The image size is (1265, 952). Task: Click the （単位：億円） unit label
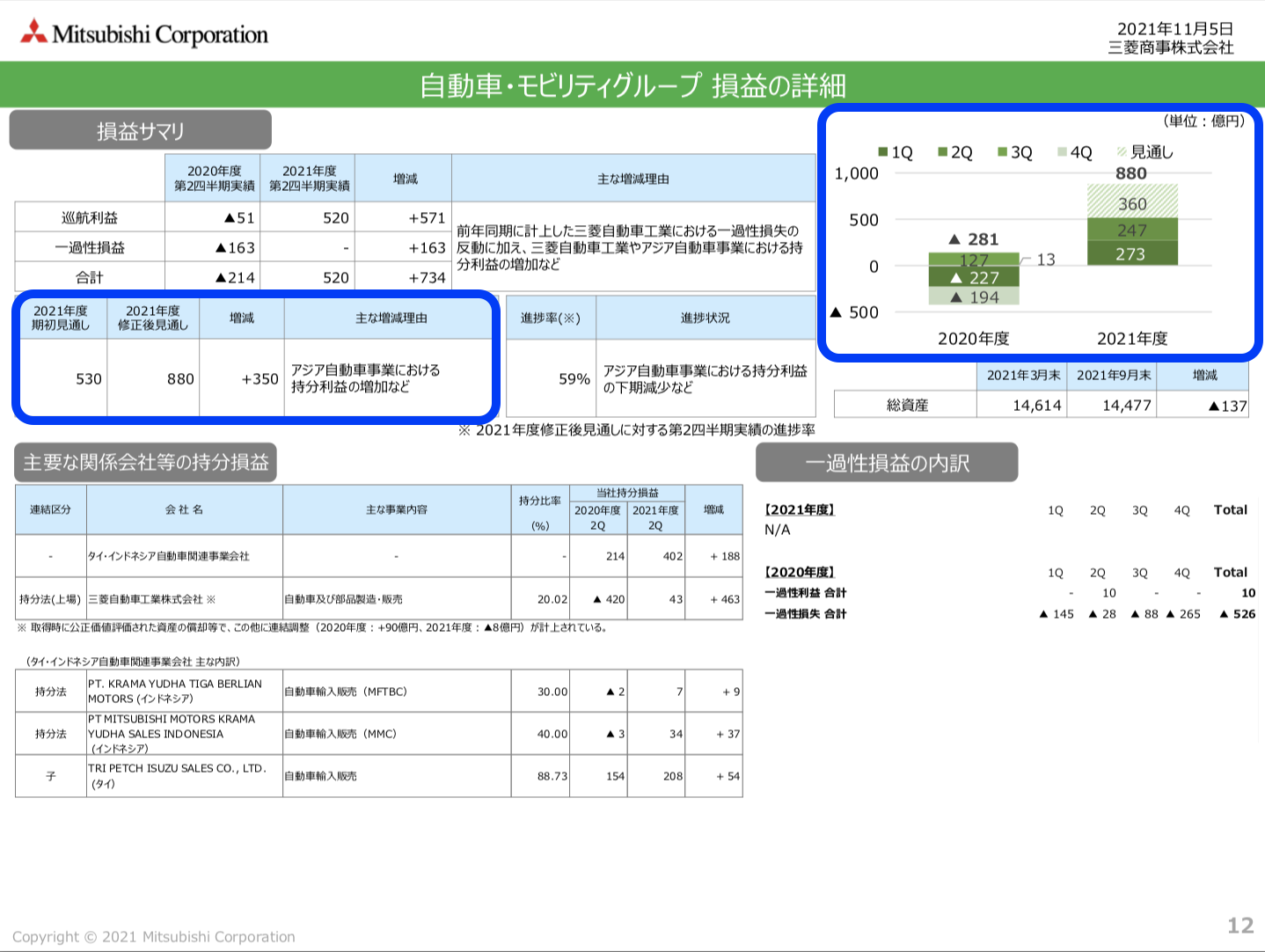pos(1204,121)
